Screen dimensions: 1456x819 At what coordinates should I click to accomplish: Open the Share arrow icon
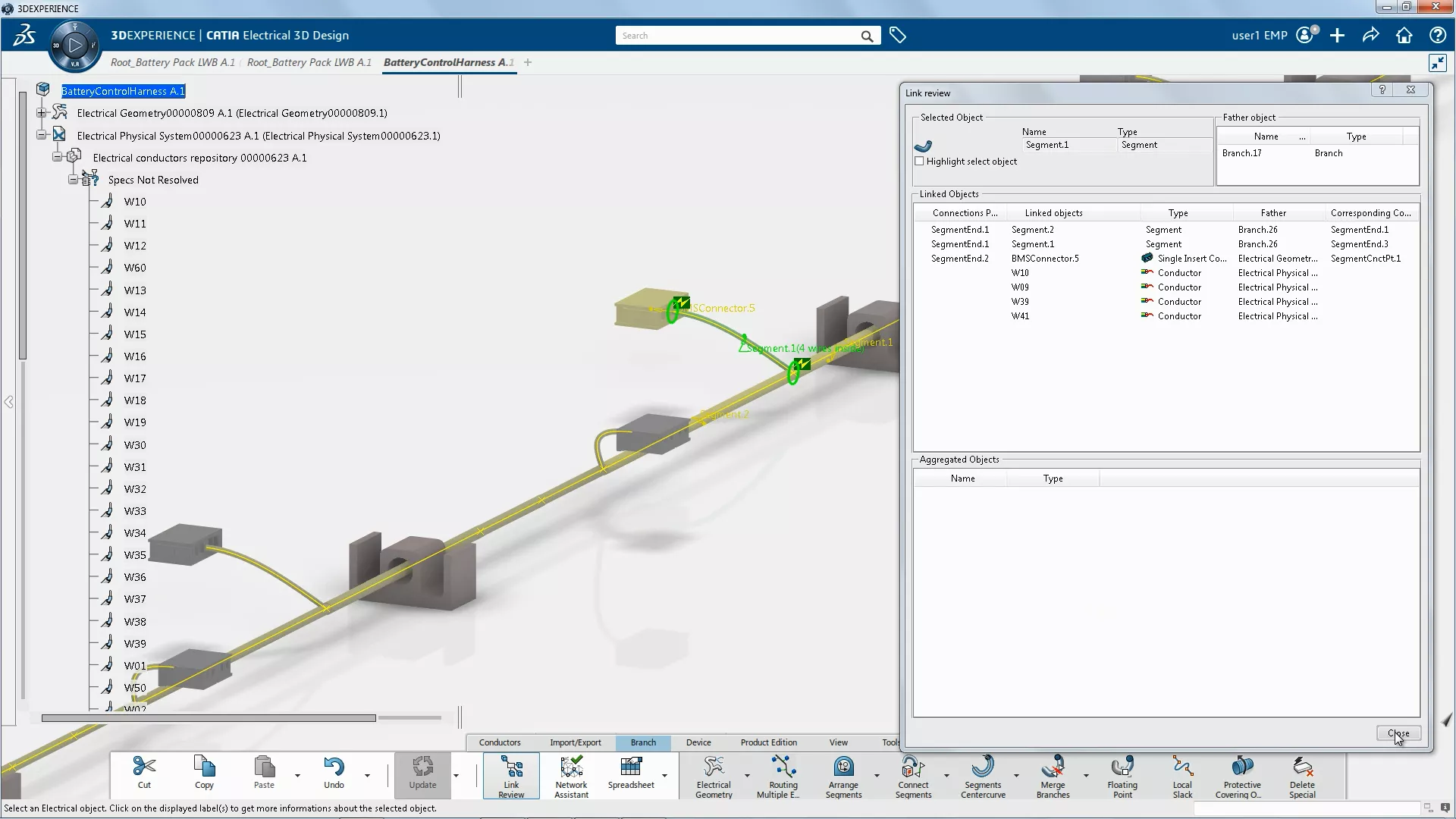point(1370,36)
